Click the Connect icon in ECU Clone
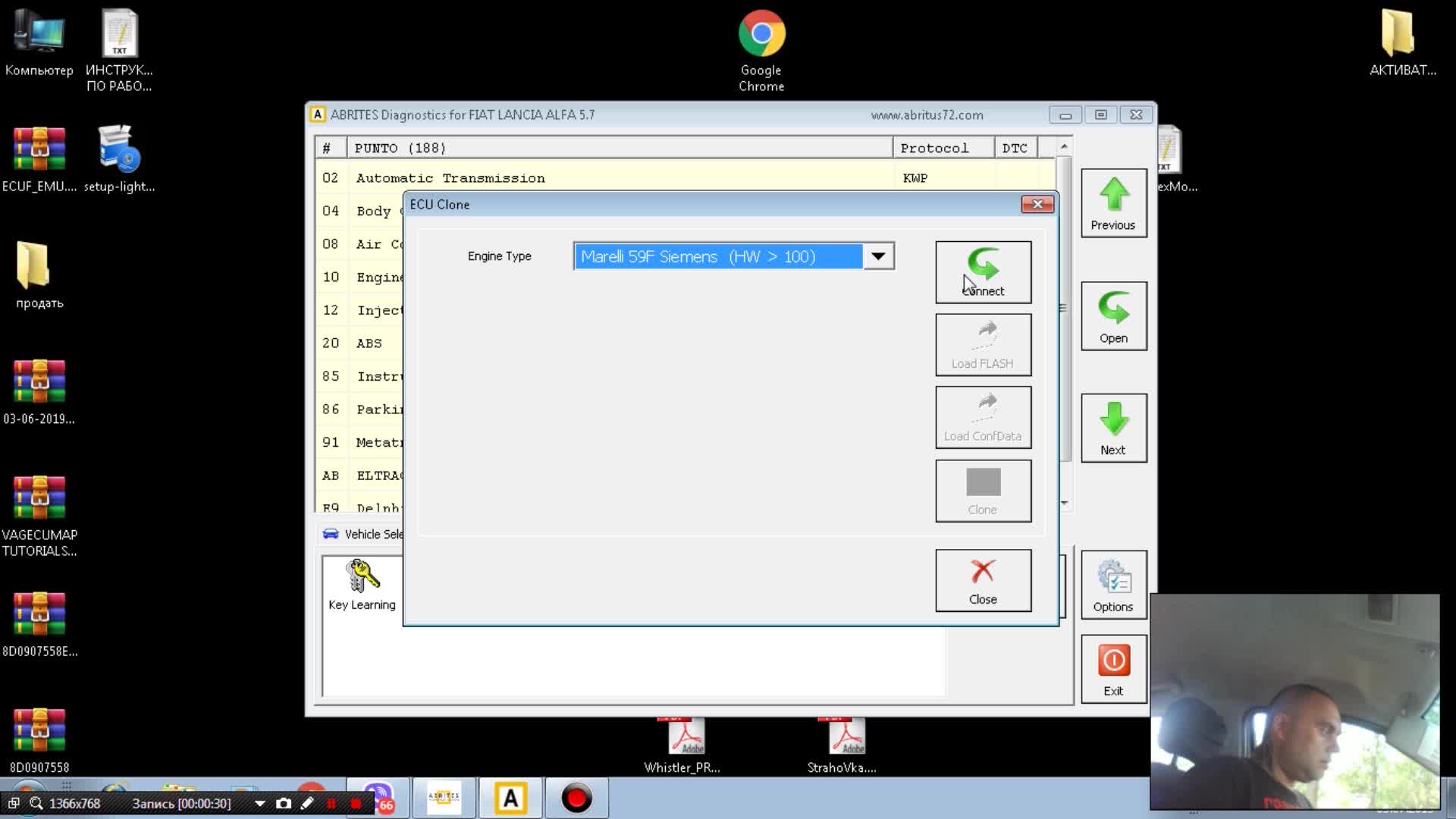Screen dimensions: 1456x819 983,271
